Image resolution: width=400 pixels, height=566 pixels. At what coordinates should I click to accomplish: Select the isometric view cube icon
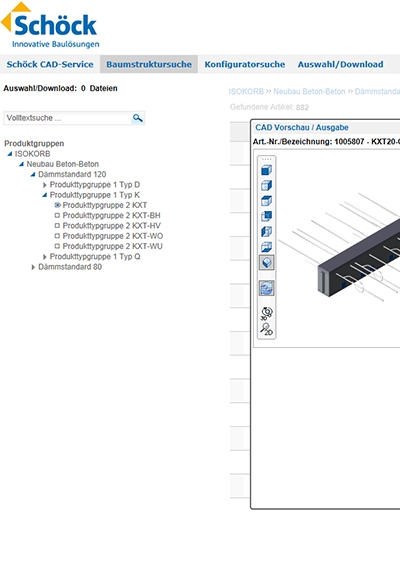click(x=266, y=262)
